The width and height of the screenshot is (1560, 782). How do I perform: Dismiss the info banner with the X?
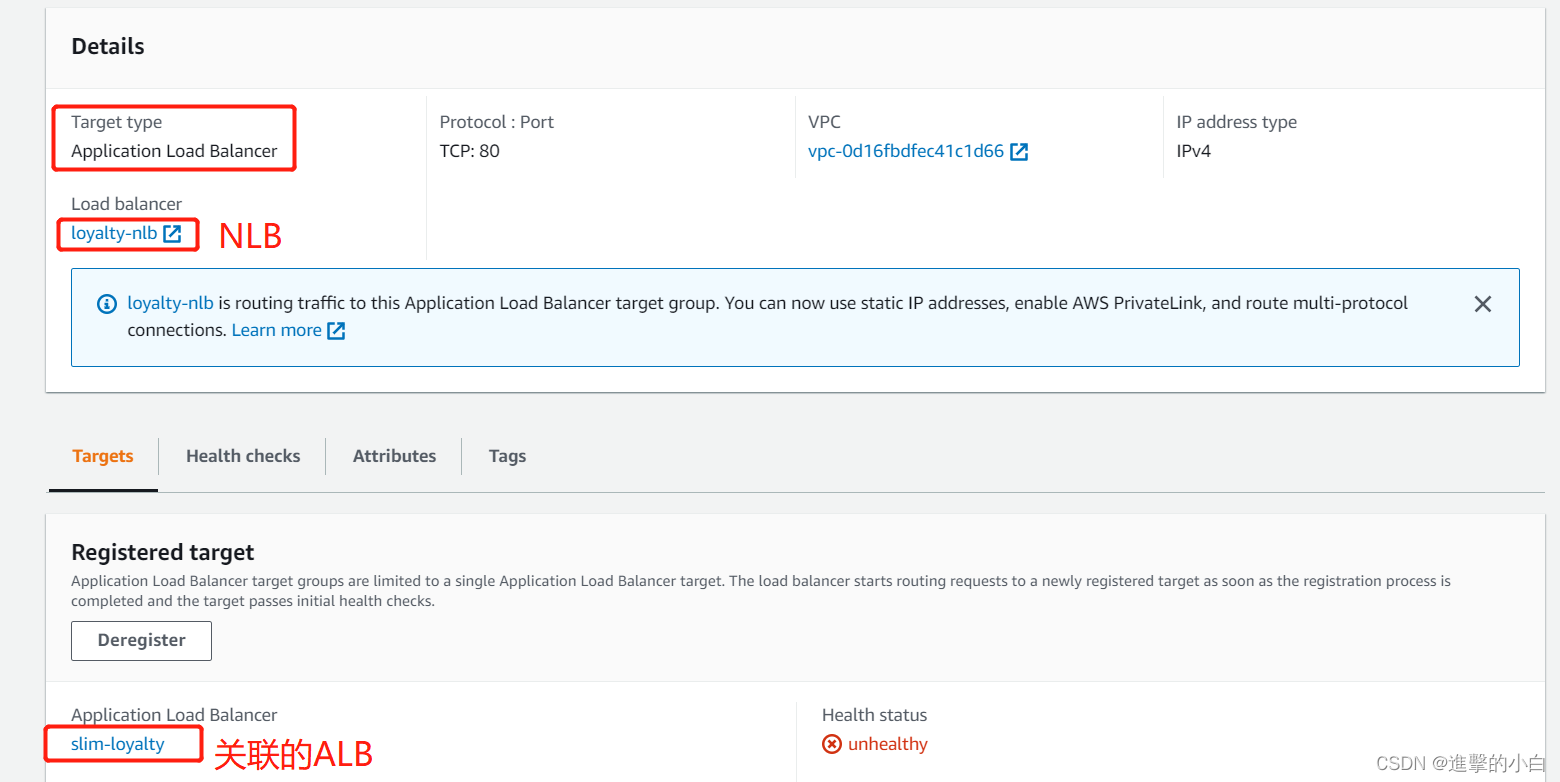(x=1483, y=304)
